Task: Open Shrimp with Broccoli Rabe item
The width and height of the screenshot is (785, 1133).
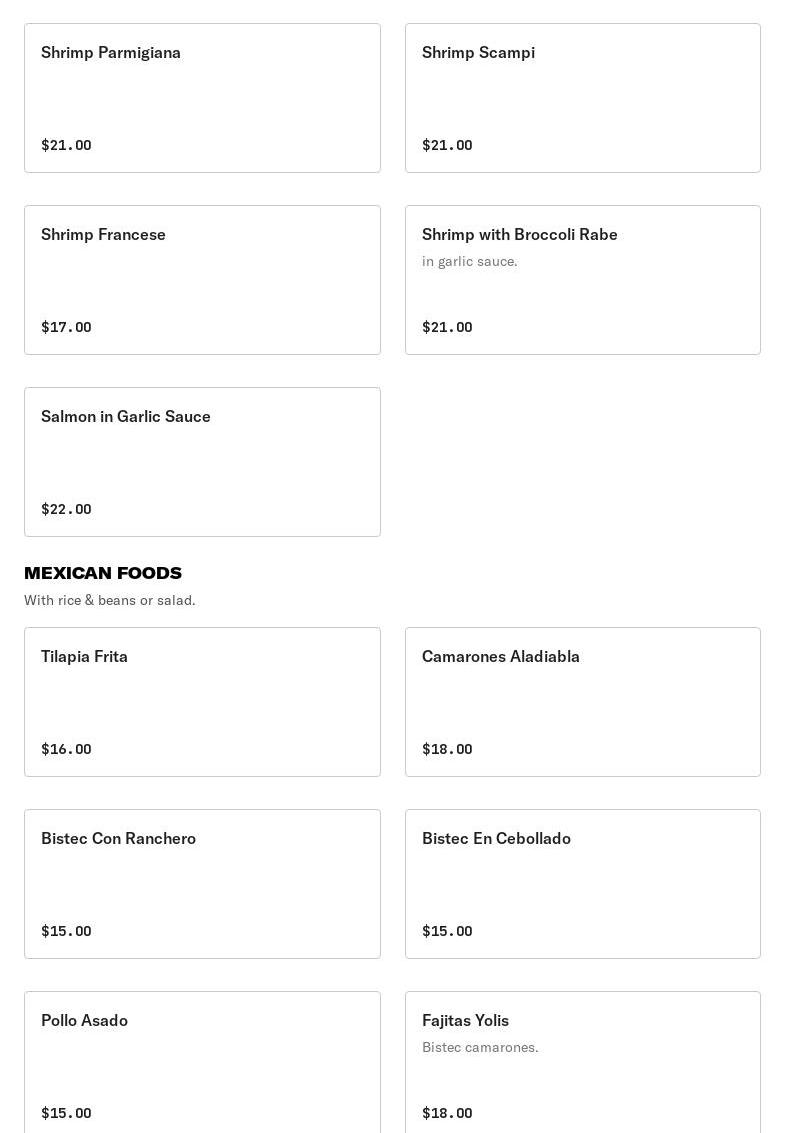Action: [582, 280]
